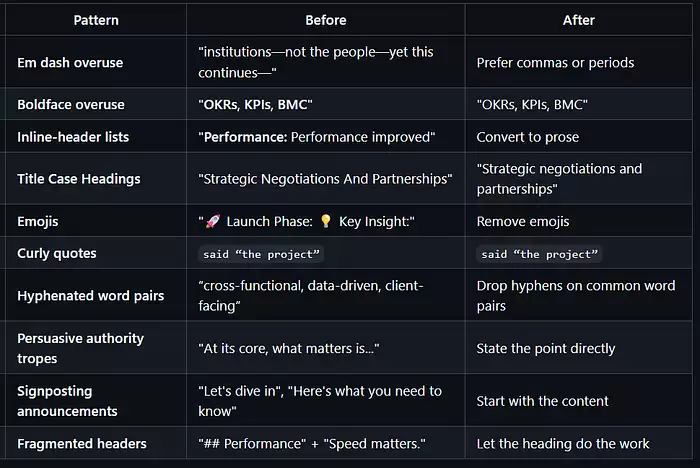The width and height of the screenshot is (700, 468).
Task: Click the After code snippet in Curly quotes row
Action: point(540,254)
